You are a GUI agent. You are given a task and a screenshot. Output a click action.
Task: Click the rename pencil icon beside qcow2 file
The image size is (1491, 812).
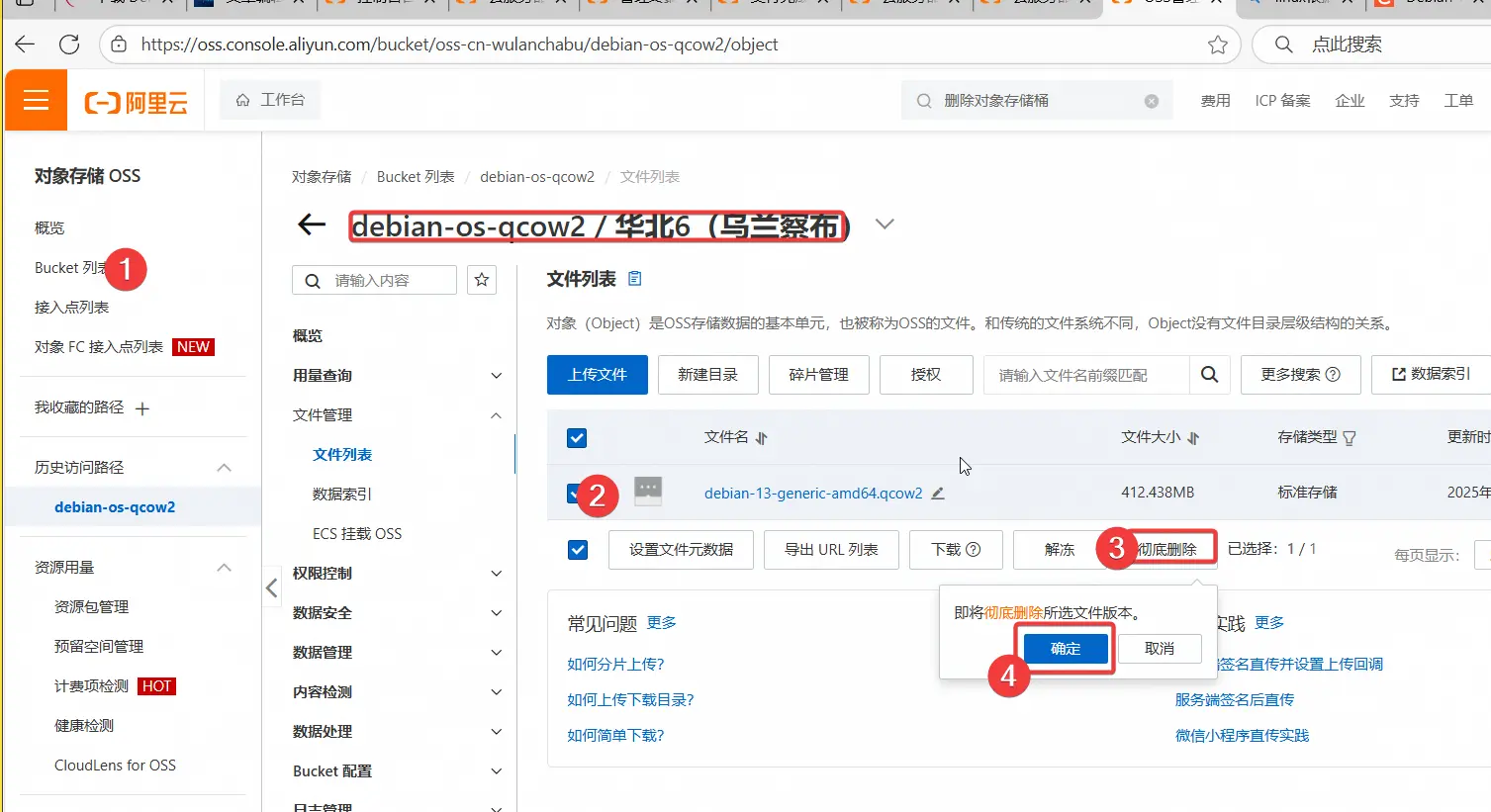tap(938, 494)
